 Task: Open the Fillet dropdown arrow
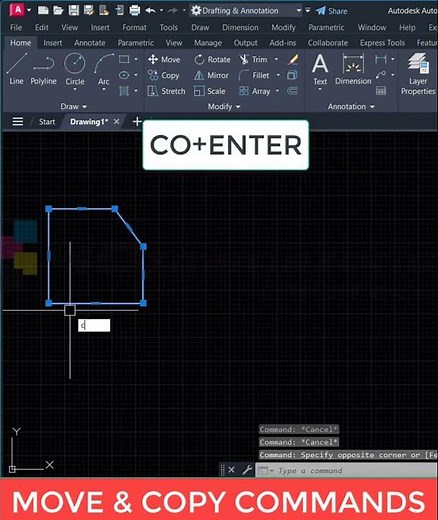point(278,75)
